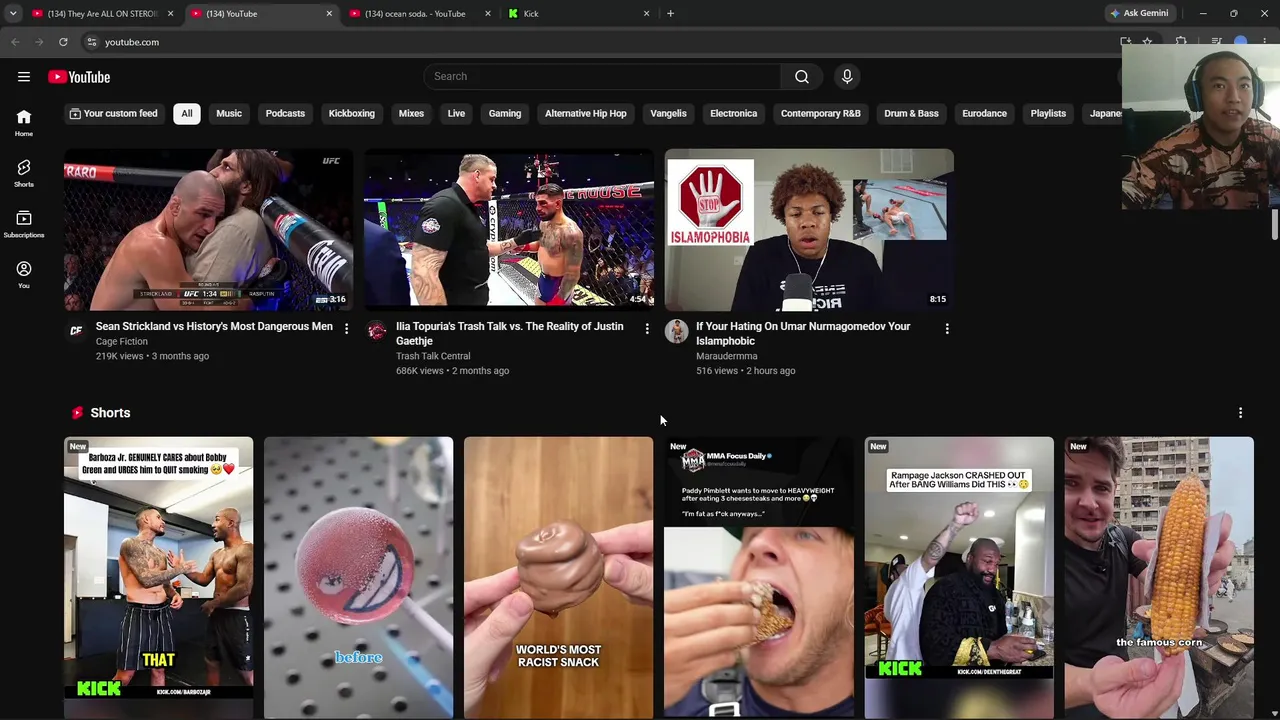This screenshot has width=1280, height=720.
Task: Choose the Contemporary R&B chip
Action: (821, 114)
